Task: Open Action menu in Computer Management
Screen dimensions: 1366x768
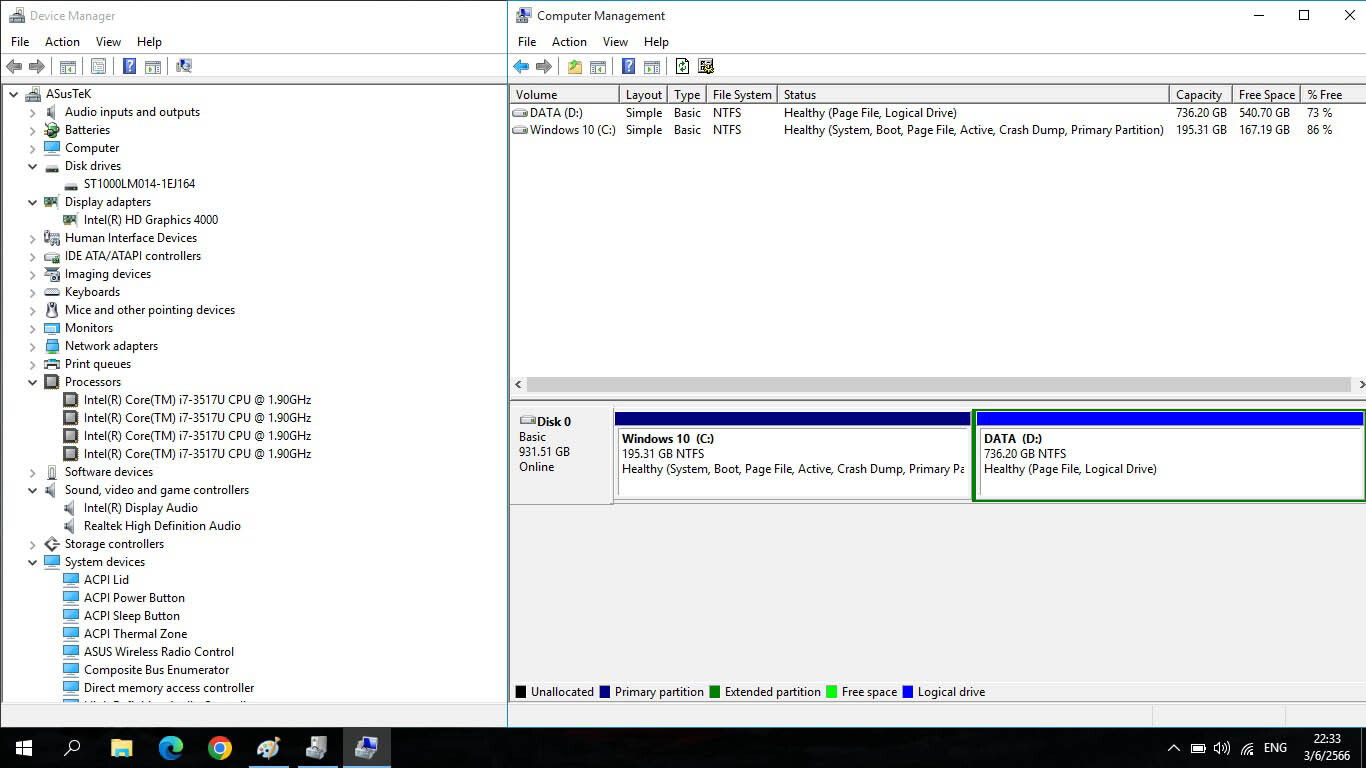Action: click(x=569, y=42)
